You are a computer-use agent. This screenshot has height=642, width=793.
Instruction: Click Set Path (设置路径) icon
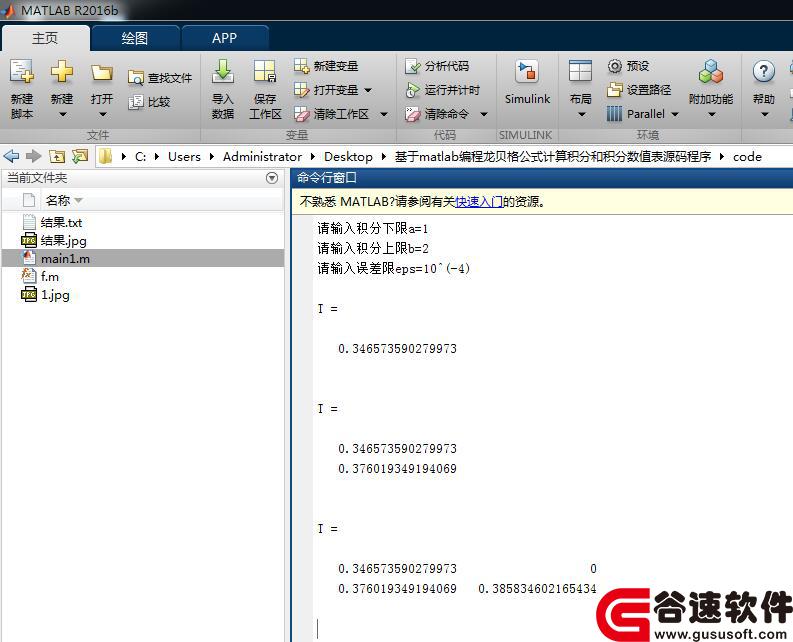click(x=614, y=90)
